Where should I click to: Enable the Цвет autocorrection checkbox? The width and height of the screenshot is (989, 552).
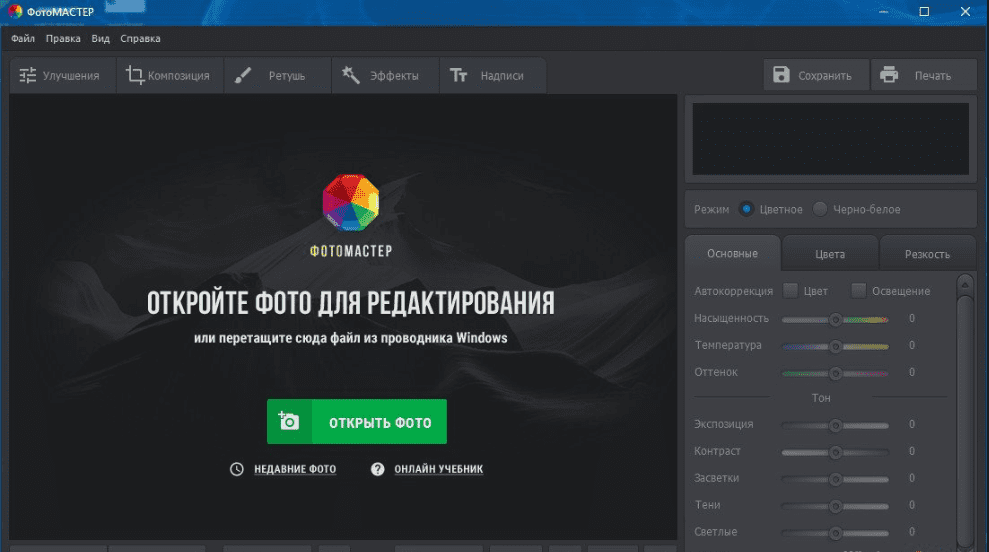click(790, 291)
